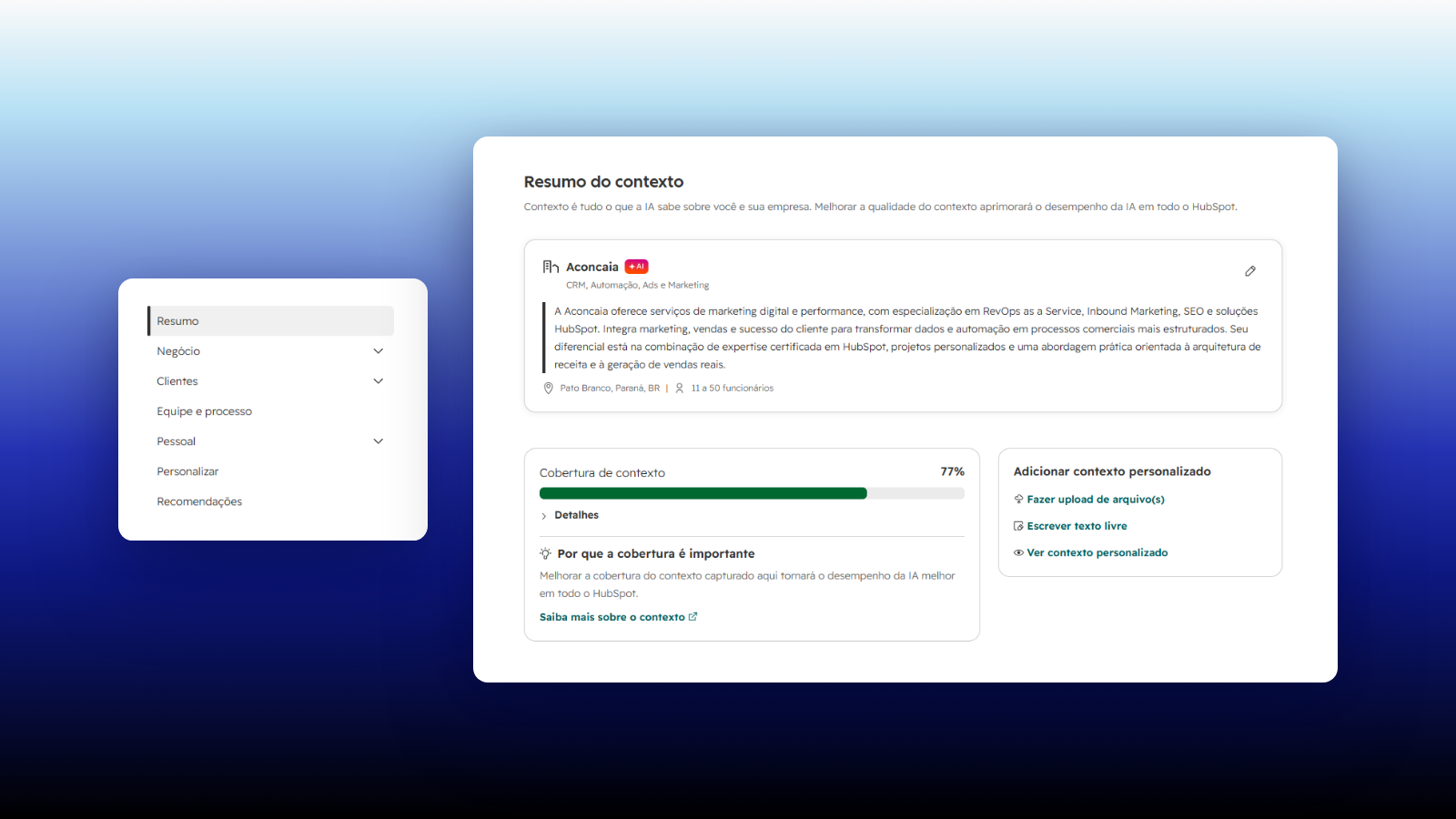Open the Negócio menu item
Screen dimensions: 1456x819
click(178, 351)
